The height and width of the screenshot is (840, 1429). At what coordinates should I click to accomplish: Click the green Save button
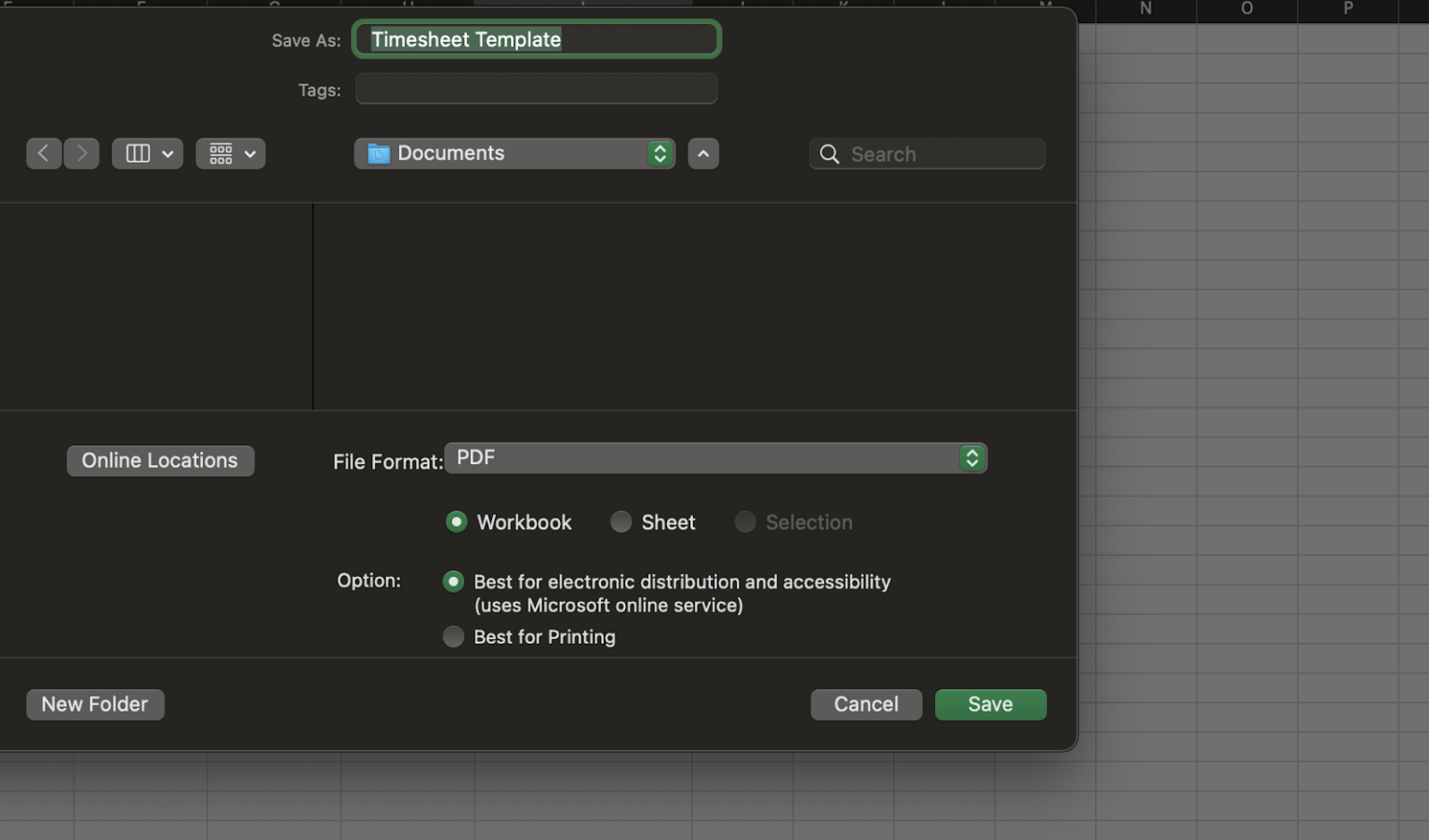point(990,704)
